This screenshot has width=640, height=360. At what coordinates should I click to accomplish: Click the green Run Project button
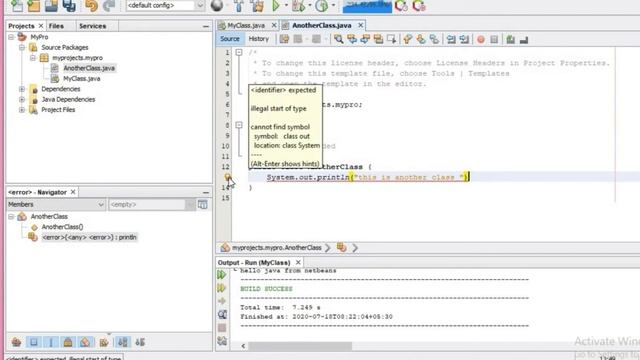point(276,5)
